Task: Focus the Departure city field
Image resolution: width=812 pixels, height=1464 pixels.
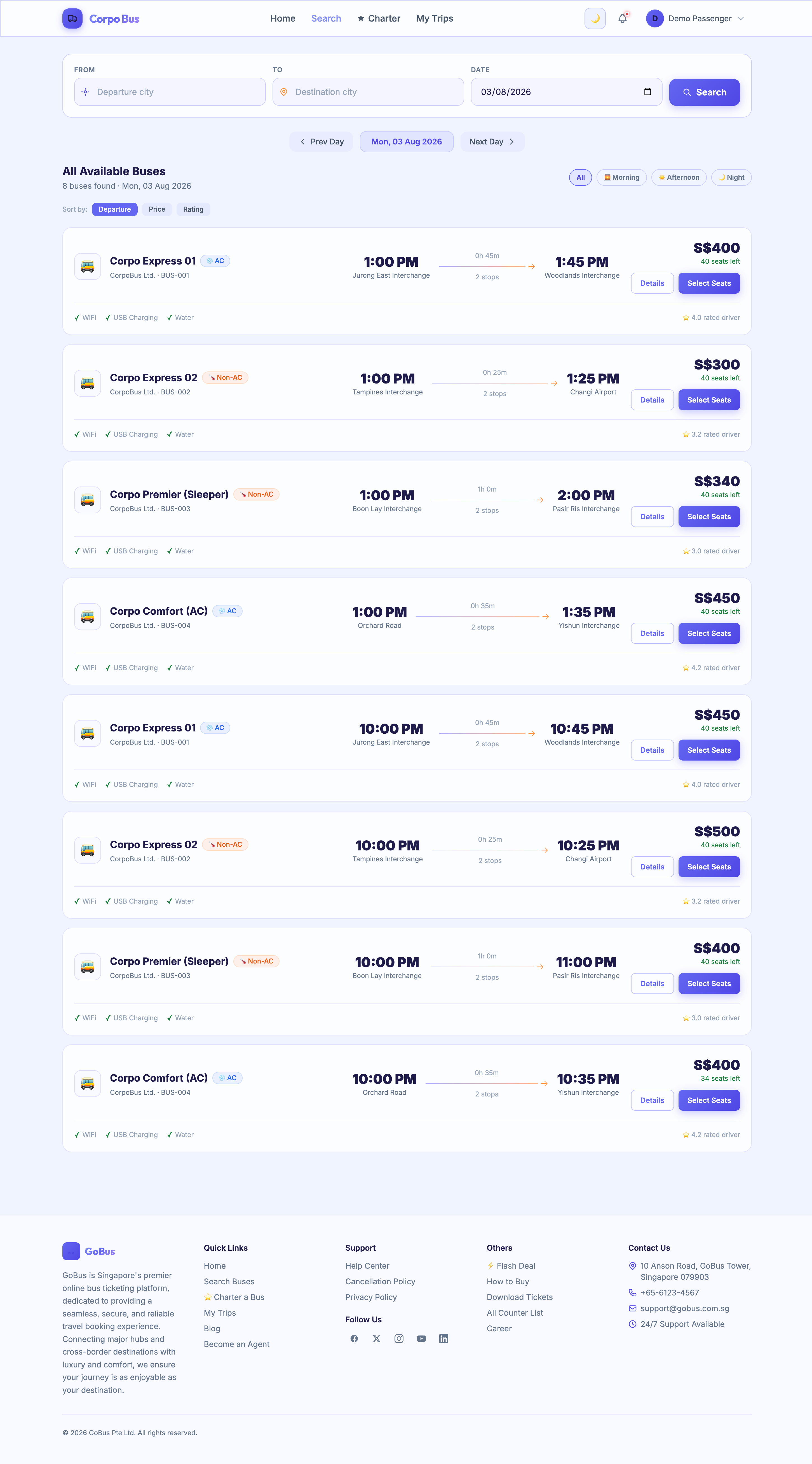Action: 169,92
